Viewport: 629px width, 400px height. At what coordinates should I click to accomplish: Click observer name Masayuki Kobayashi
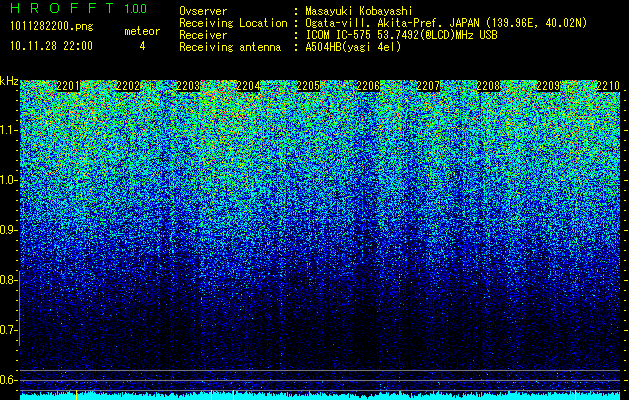359,11
